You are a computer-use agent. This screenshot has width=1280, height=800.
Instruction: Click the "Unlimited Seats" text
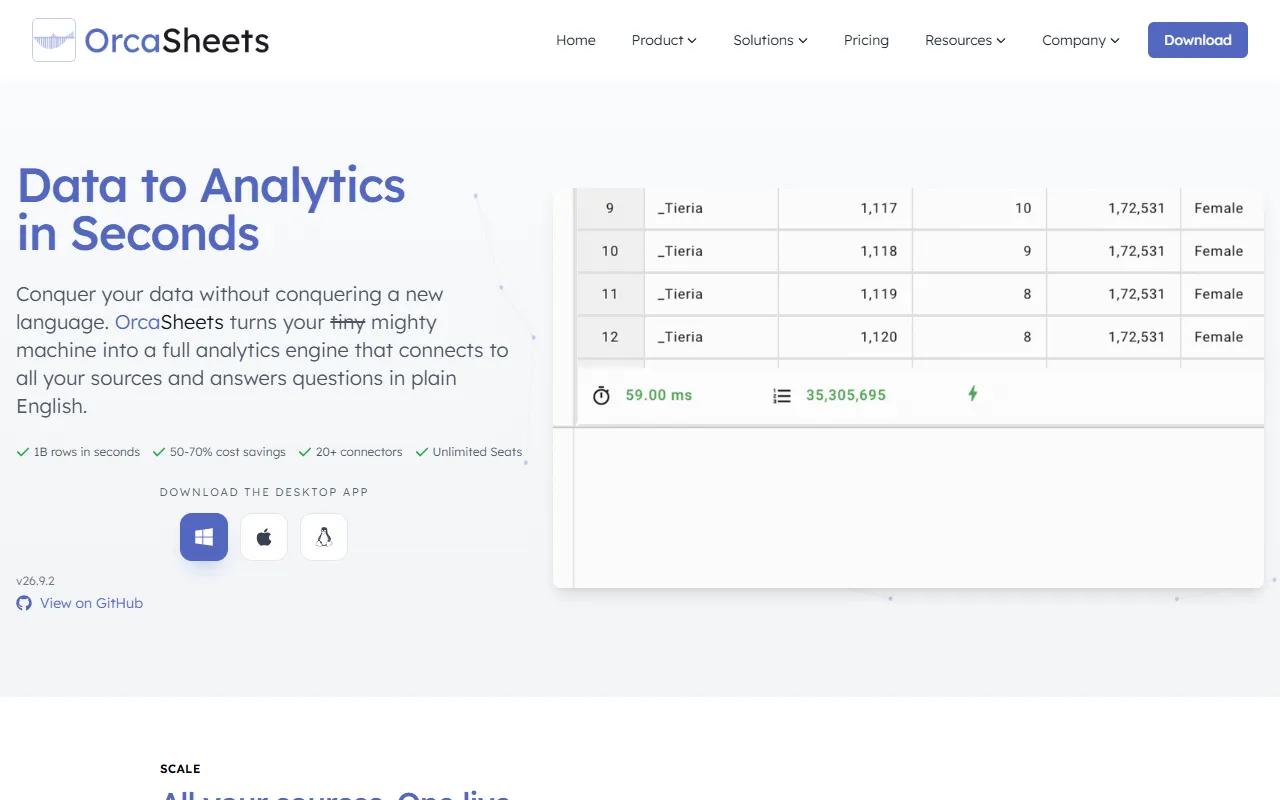pyautogui.click(x=477, y=452)
